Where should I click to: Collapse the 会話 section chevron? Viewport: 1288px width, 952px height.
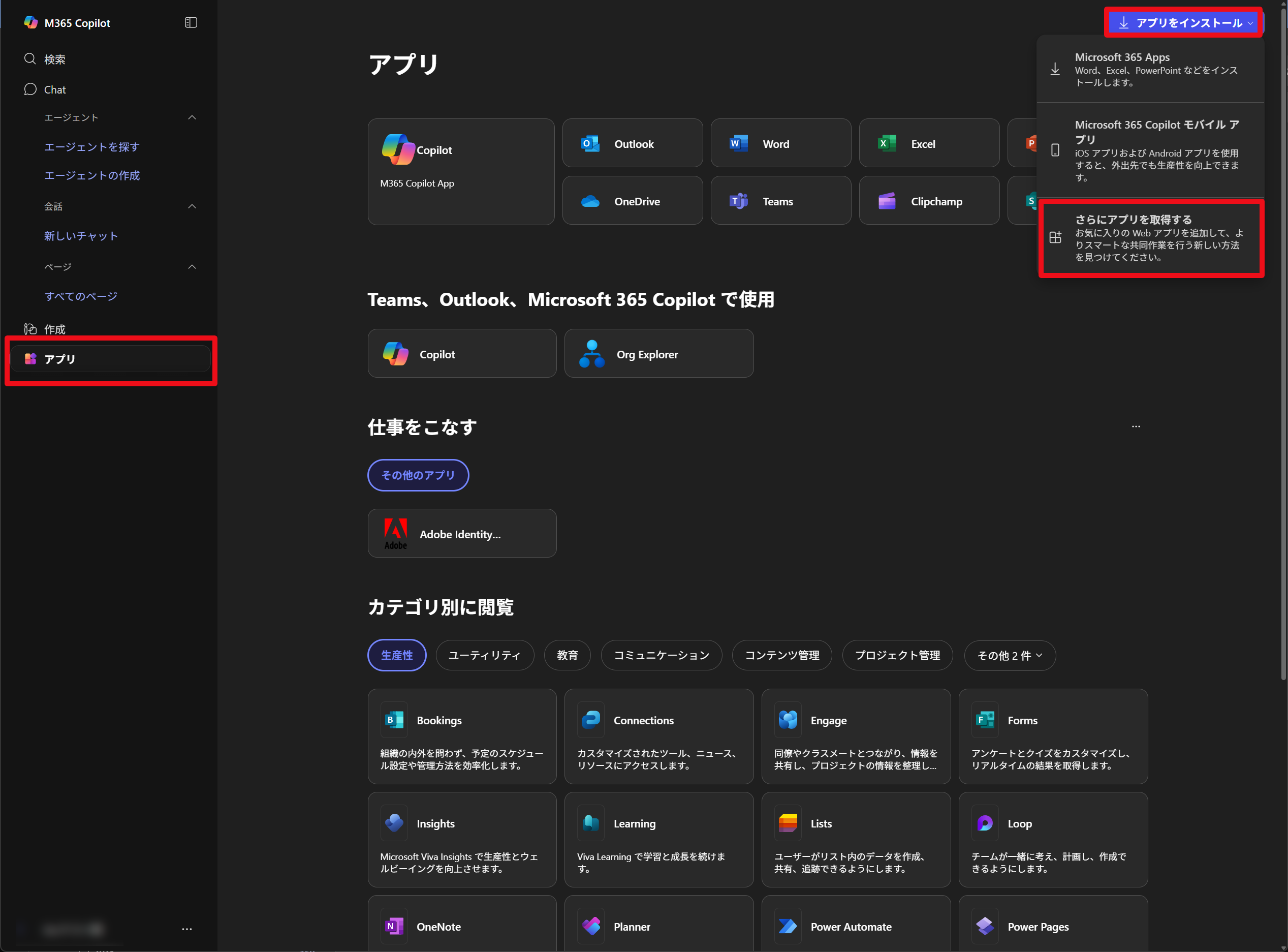point(192,206)
